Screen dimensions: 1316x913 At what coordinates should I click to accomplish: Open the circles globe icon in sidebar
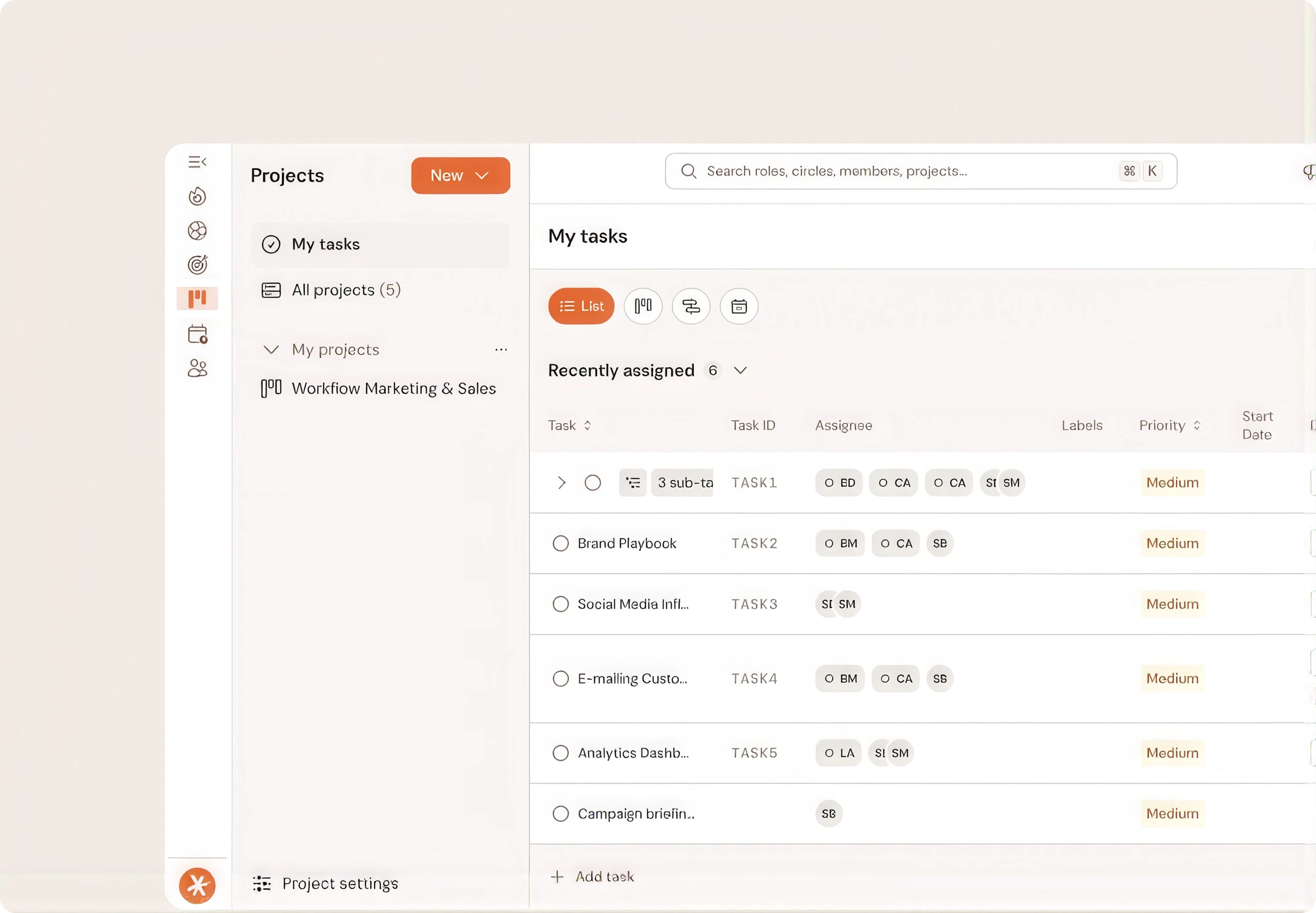tap(197, 231)
